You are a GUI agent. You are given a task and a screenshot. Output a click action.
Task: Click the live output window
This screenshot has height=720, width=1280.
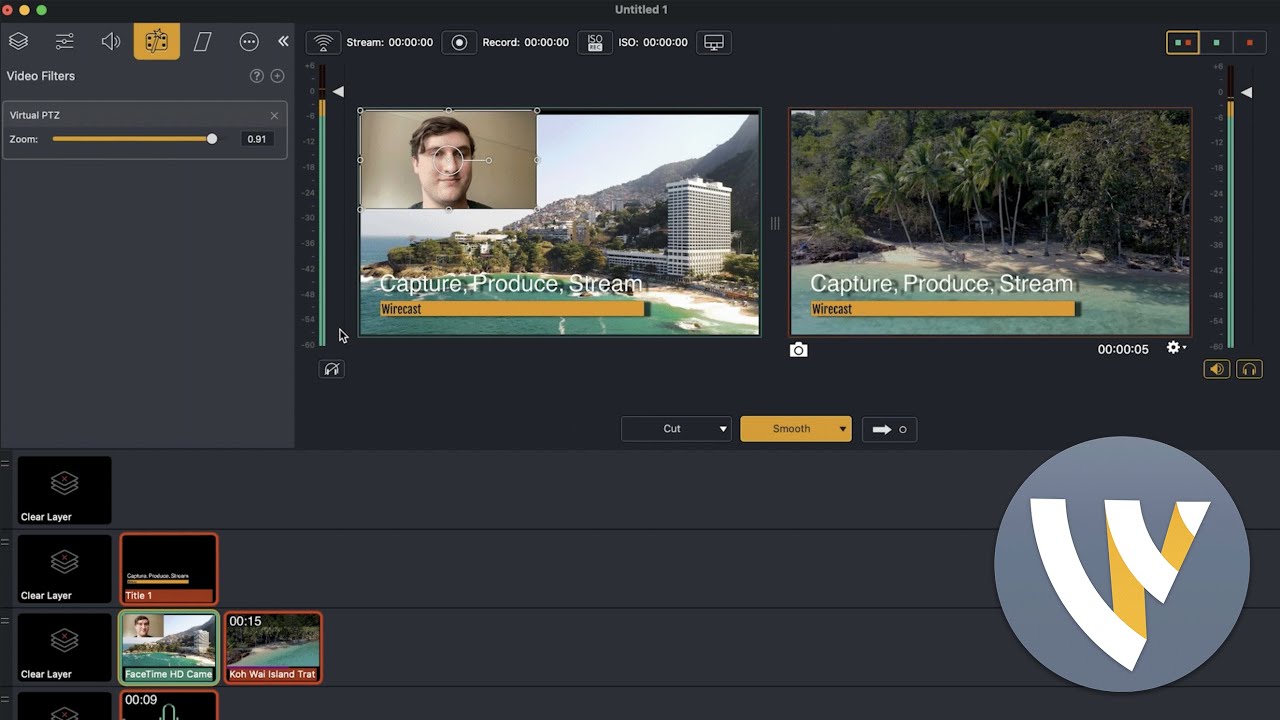pyautogui.click(x=990, y=222)
